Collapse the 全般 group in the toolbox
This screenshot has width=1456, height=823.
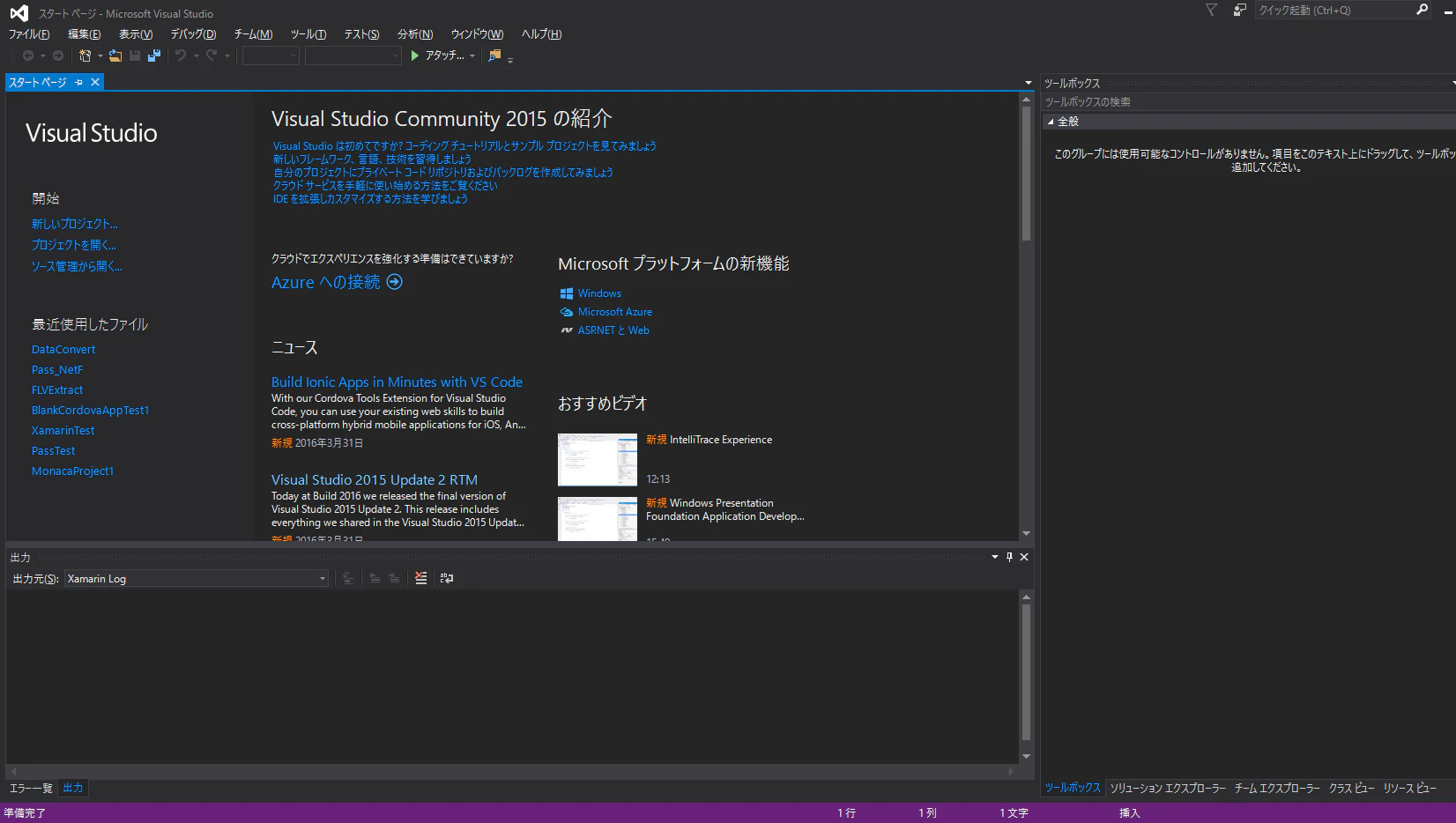point(1051,122)
